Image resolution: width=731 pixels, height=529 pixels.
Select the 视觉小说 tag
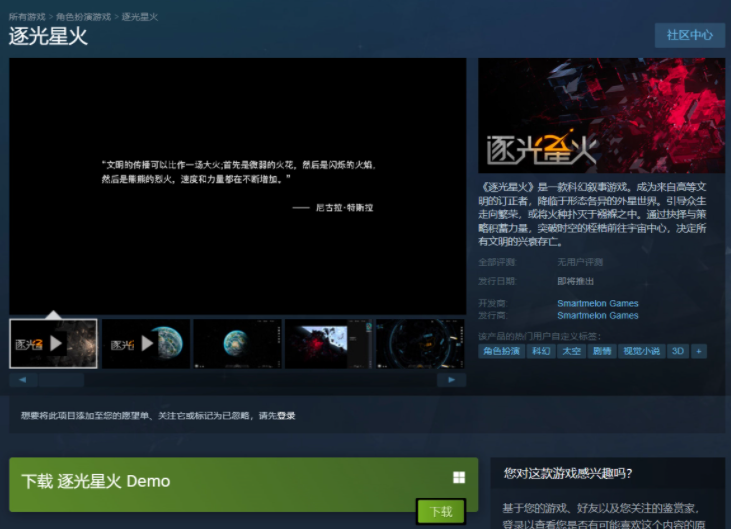[641, 351]
